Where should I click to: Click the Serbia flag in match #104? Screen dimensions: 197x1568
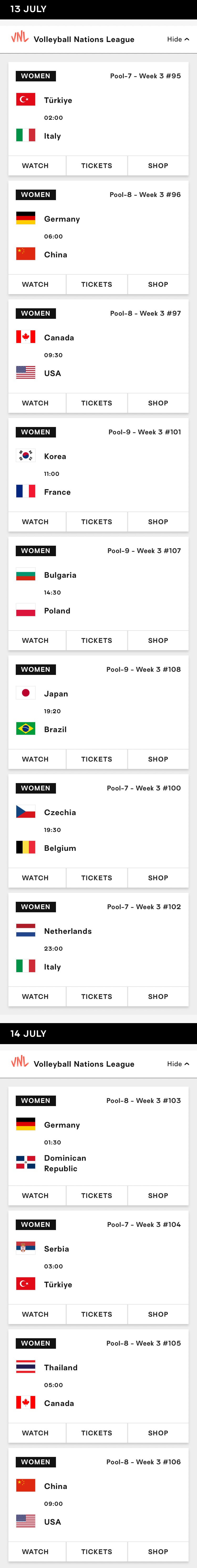pos(25,1248)
